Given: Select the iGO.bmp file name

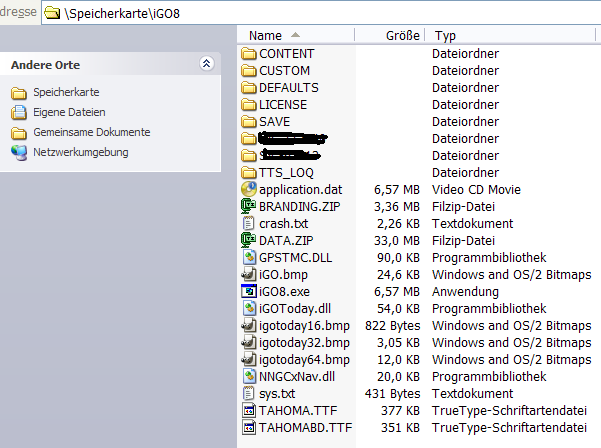Looking at the screenshot, I should click(283, 275).
